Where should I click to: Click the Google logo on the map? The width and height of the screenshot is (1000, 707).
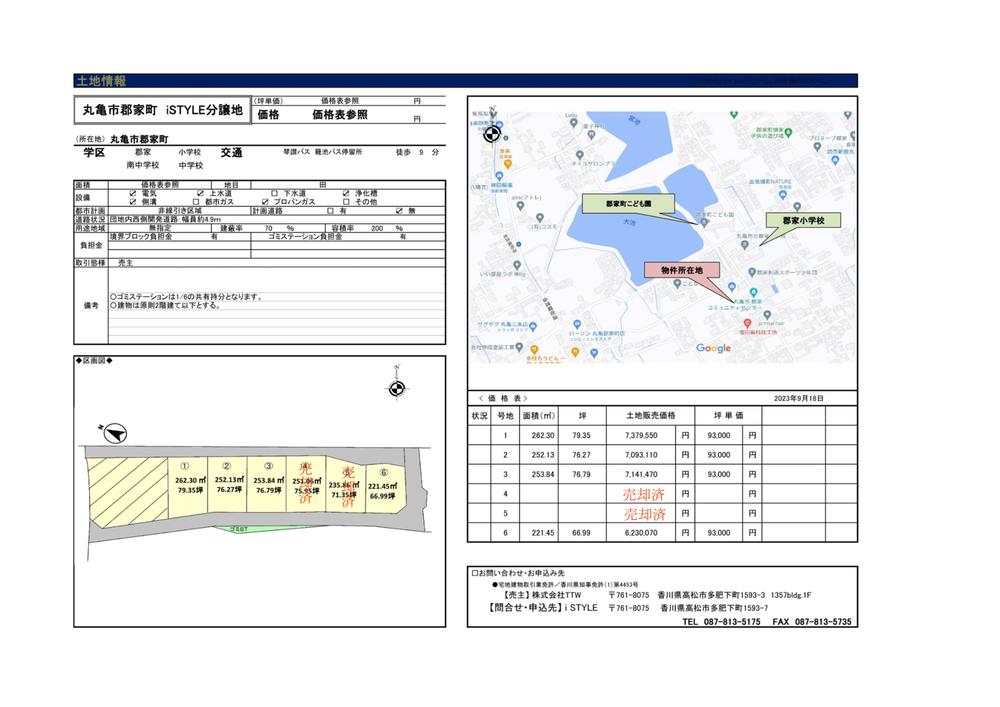(x=713, y=348)
